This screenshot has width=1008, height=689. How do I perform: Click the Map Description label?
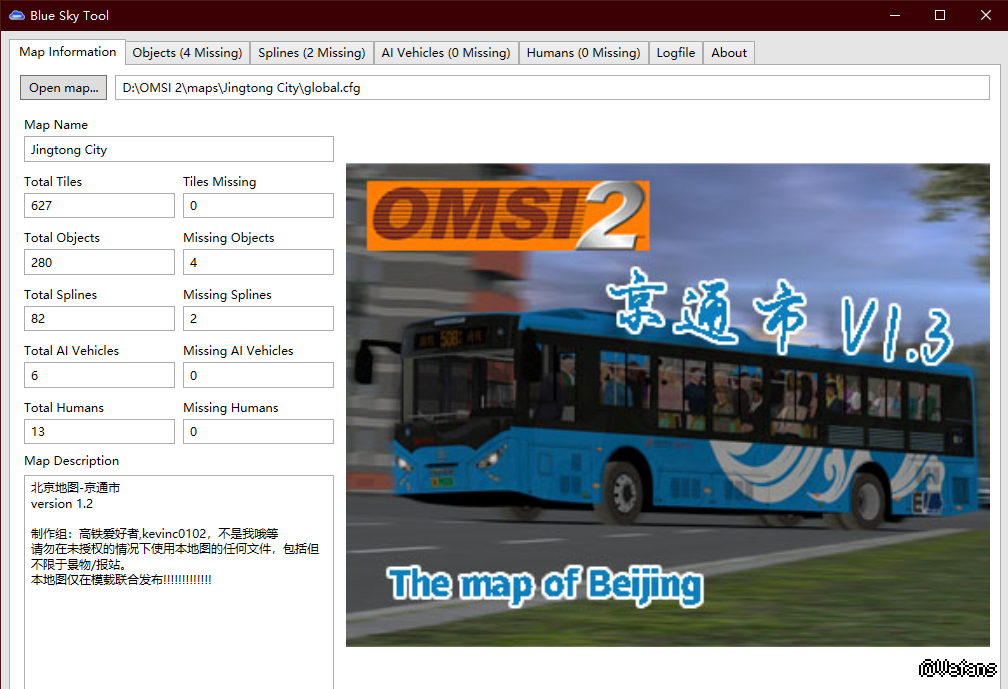71,461
